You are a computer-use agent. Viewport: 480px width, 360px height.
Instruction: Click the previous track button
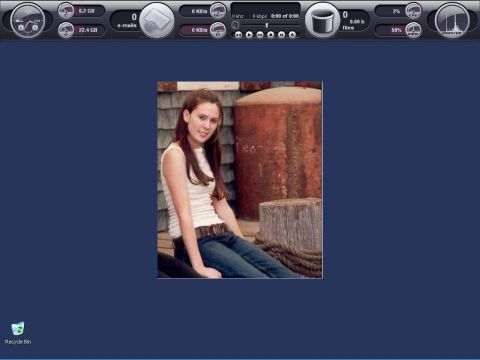[x=238, y=34]
